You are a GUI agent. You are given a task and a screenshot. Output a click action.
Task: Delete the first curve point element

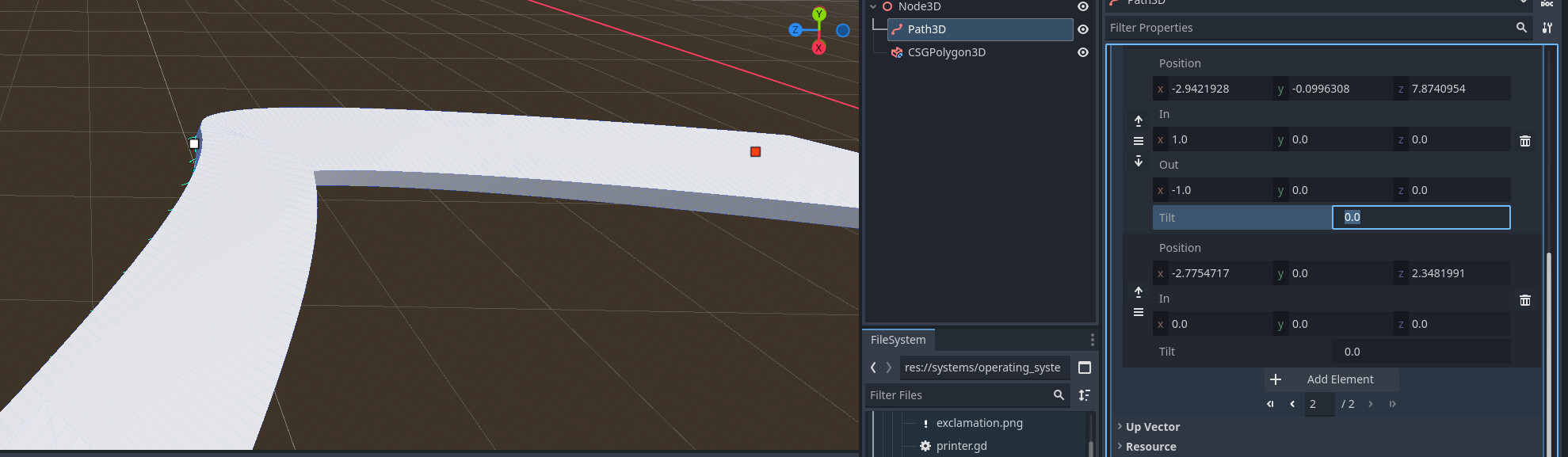point(1525,141)
